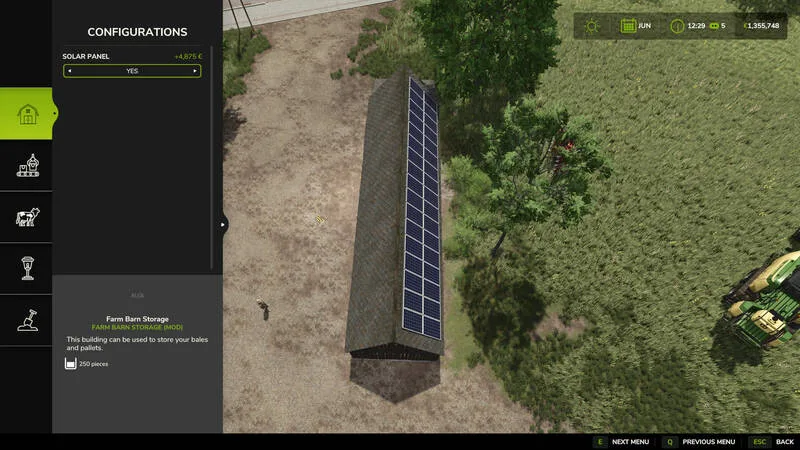The image size is (800, 450).
Task: Click the Configurations heading
Action: point(137,32)
